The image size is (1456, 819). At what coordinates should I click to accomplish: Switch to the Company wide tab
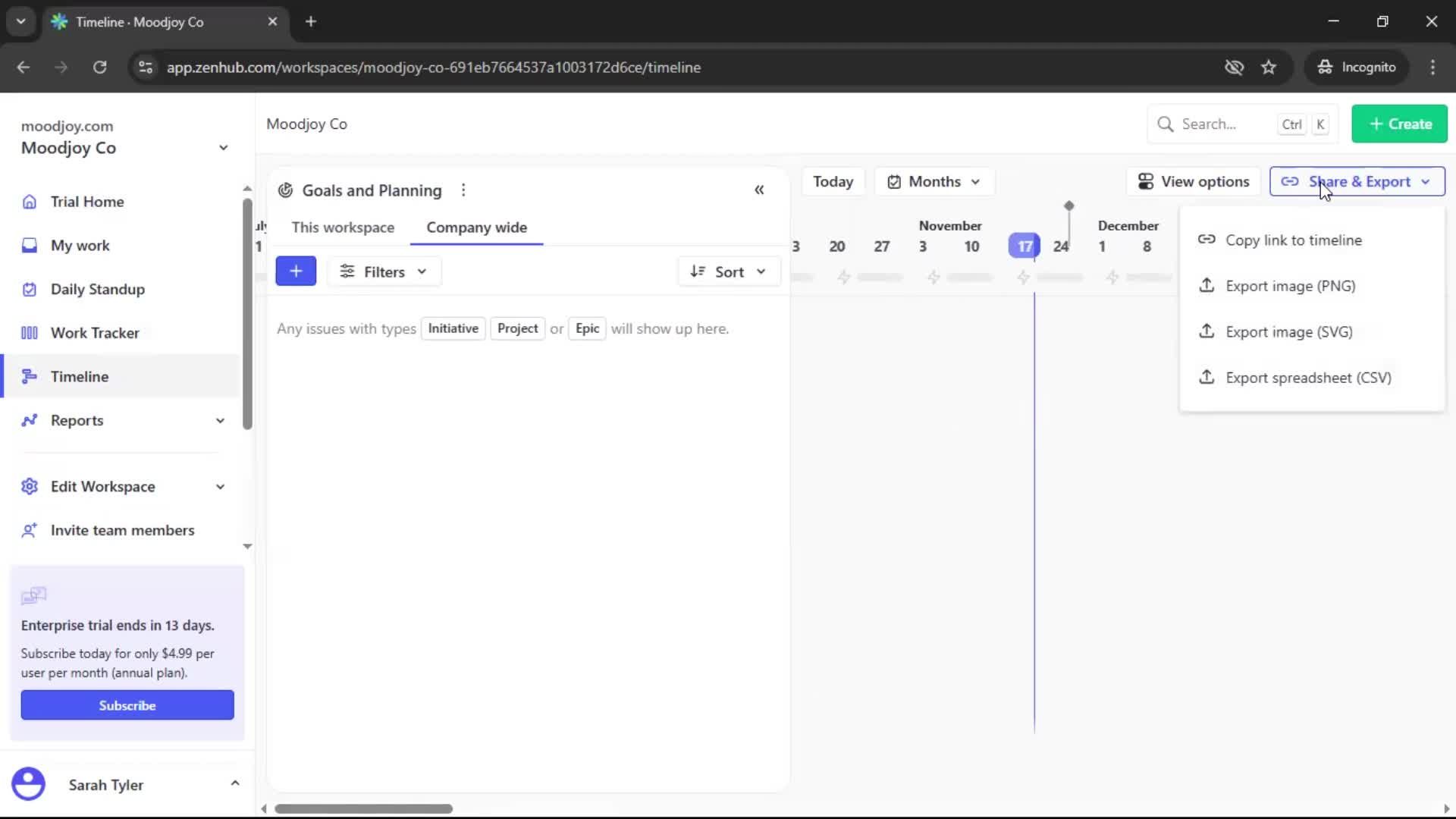[x=476, y=227]
